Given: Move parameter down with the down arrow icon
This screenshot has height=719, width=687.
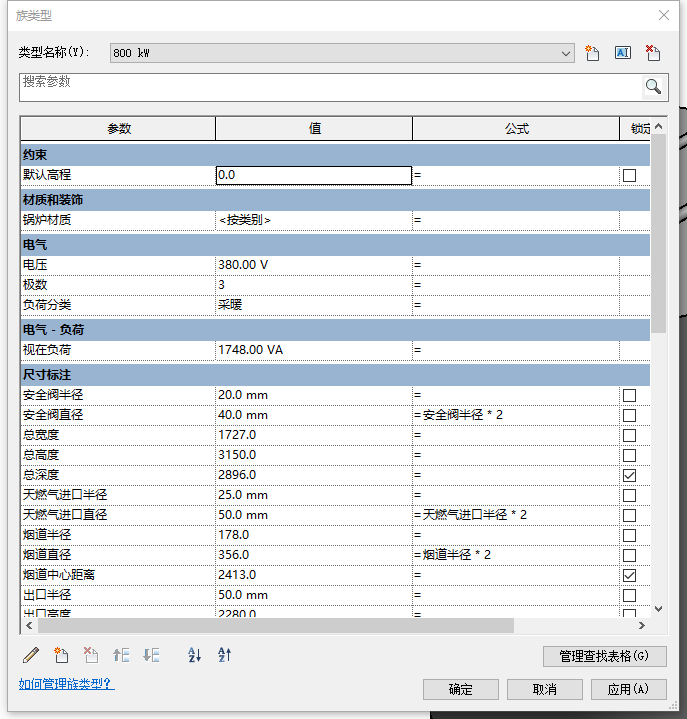Looking at the screenshot, I should pos(152,655).
